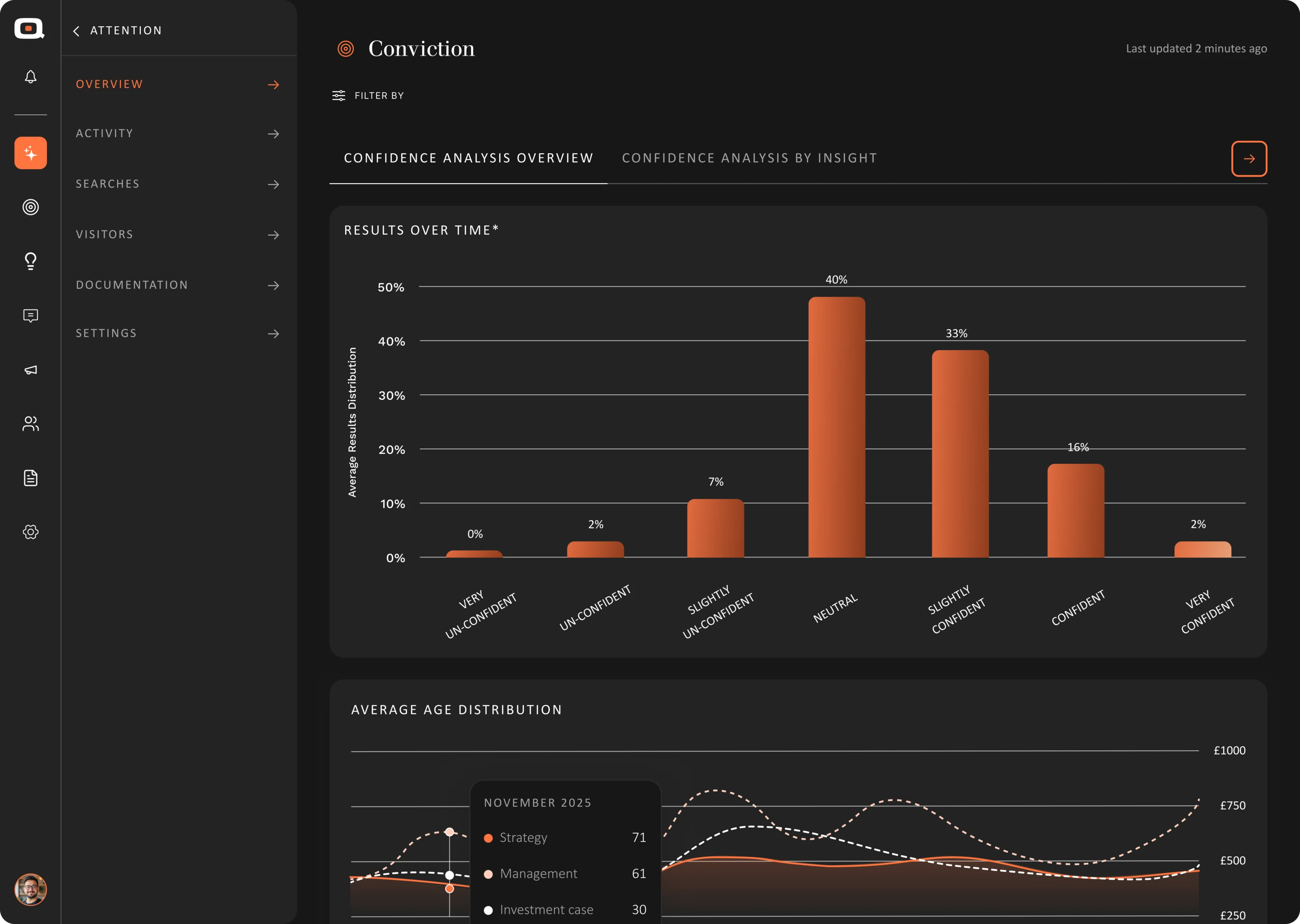Image resolution: width=1300 pixels, height=924 pixels.
Task: Click the orange outlined next-arrow button
Action: click(x=1249, y=159)
